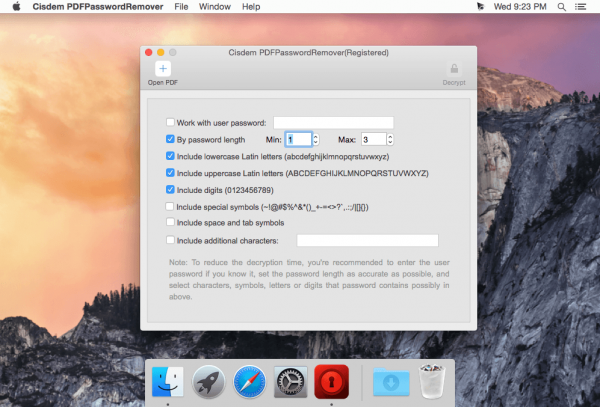Minimize the window using the yellow button

(x=161, y=52)
